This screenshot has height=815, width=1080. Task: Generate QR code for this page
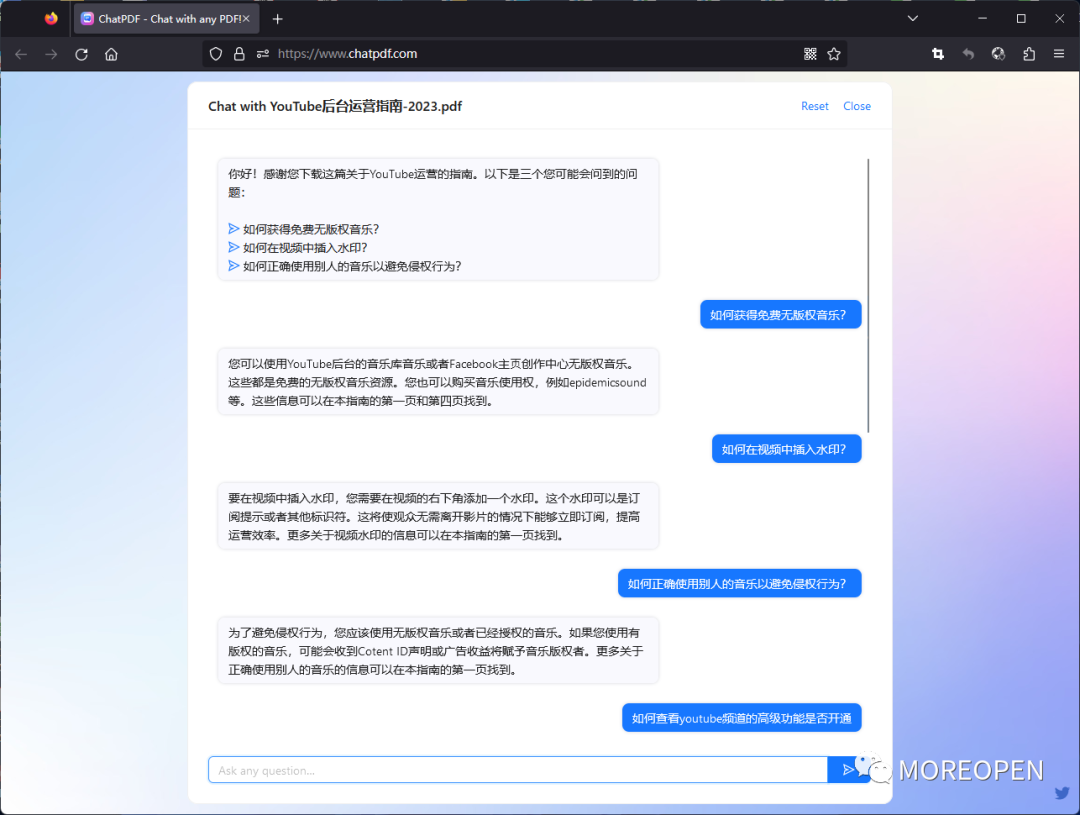(x=810, y=54)
